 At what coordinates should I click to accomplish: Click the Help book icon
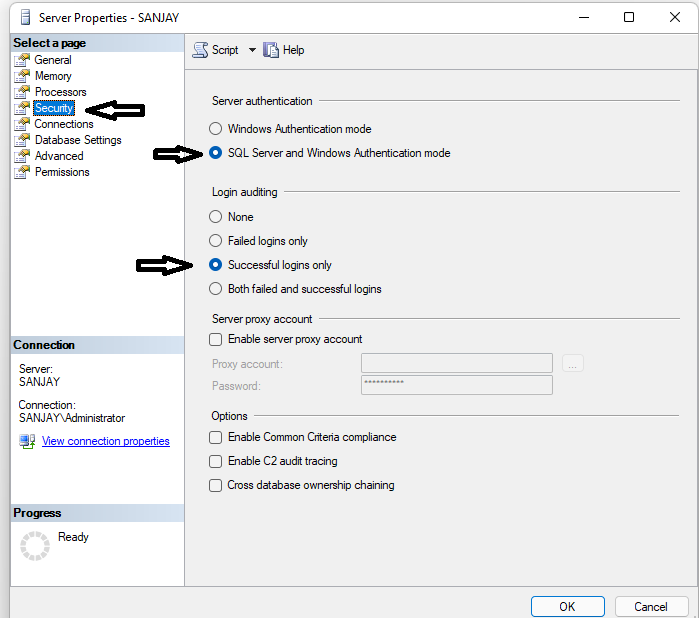(271, 50)
